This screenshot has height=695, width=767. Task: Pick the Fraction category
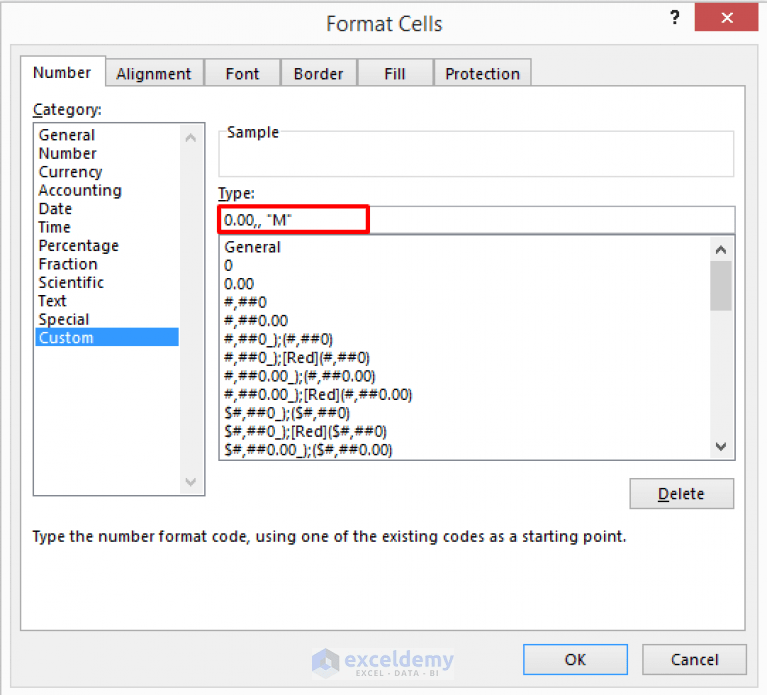tap(107, 264)
